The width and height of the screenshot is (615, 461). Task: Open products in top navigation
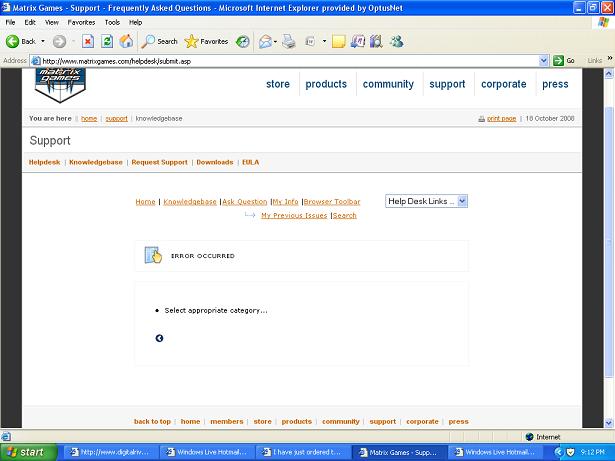[x=326, y=84]
